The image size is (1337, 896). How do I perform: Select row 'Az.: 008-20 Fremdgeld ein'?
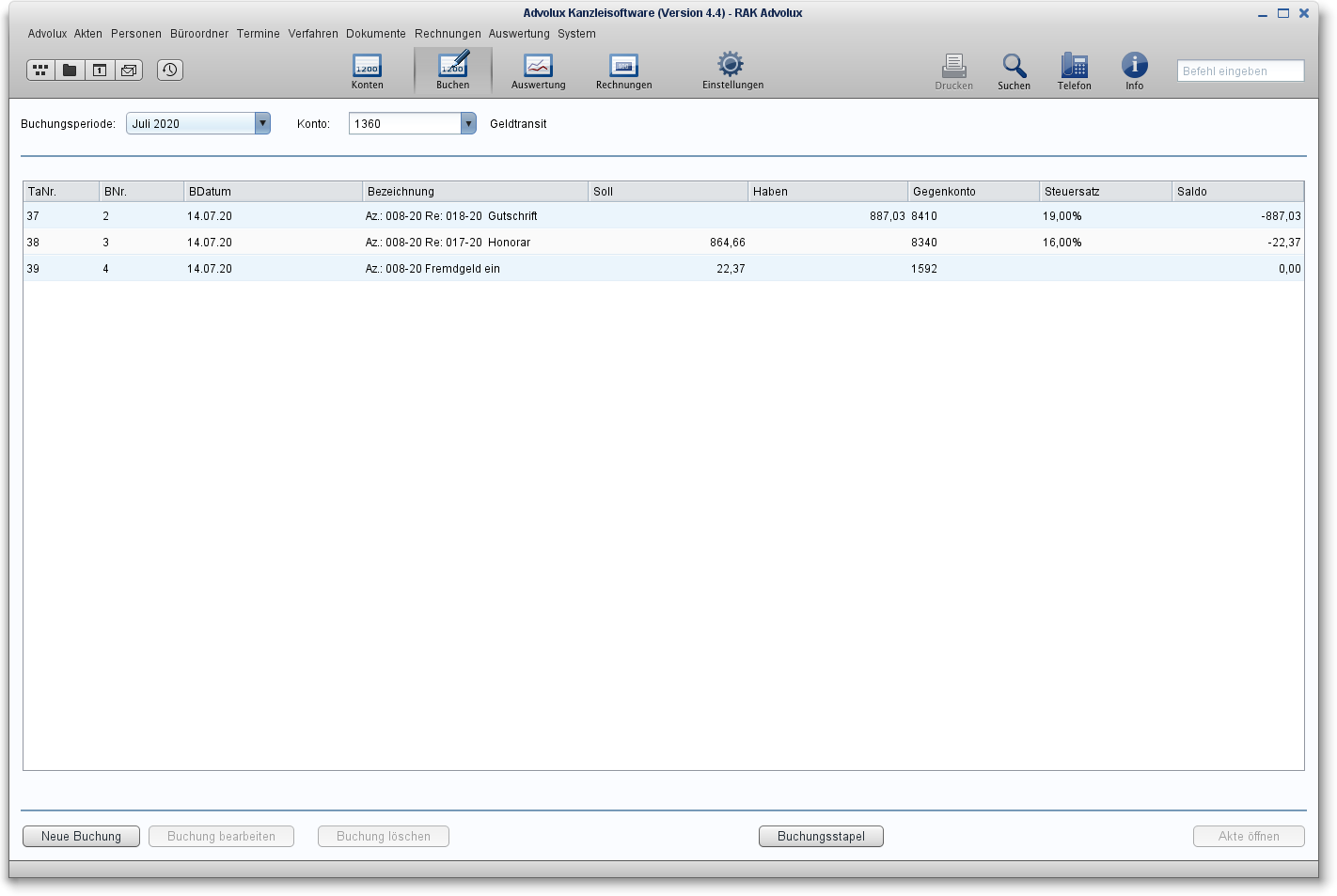point(664,268)
